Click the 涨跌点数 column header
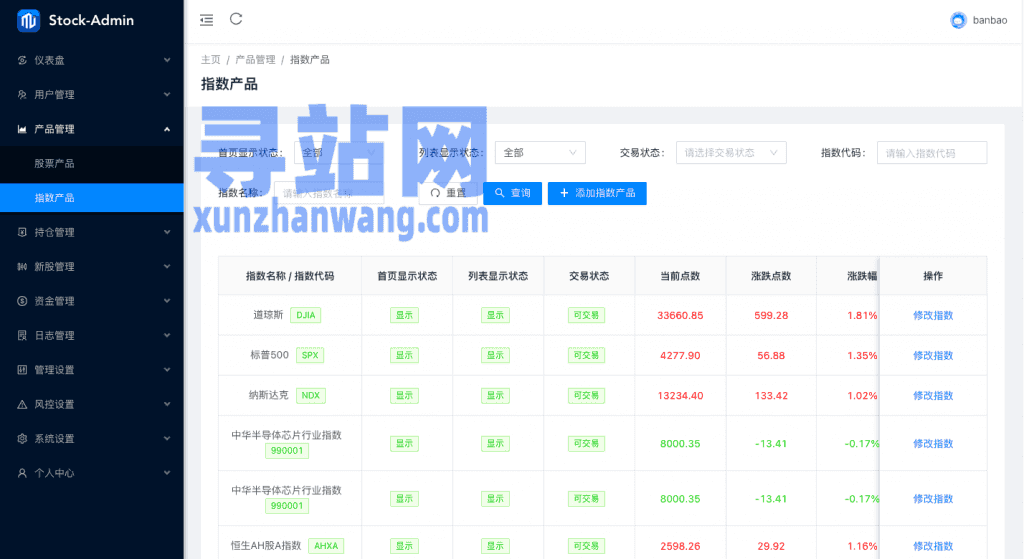 click(x=771, y=276)
